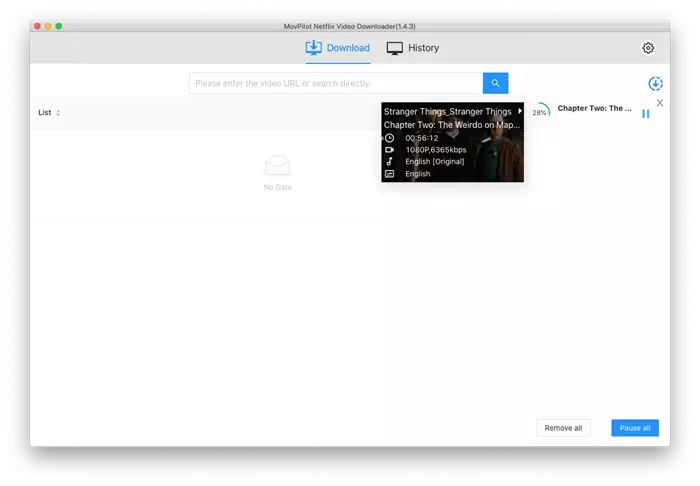700x486 pixels.
Task: Click the clock duration icon in tooltip
Action: (x=389, y=138)
